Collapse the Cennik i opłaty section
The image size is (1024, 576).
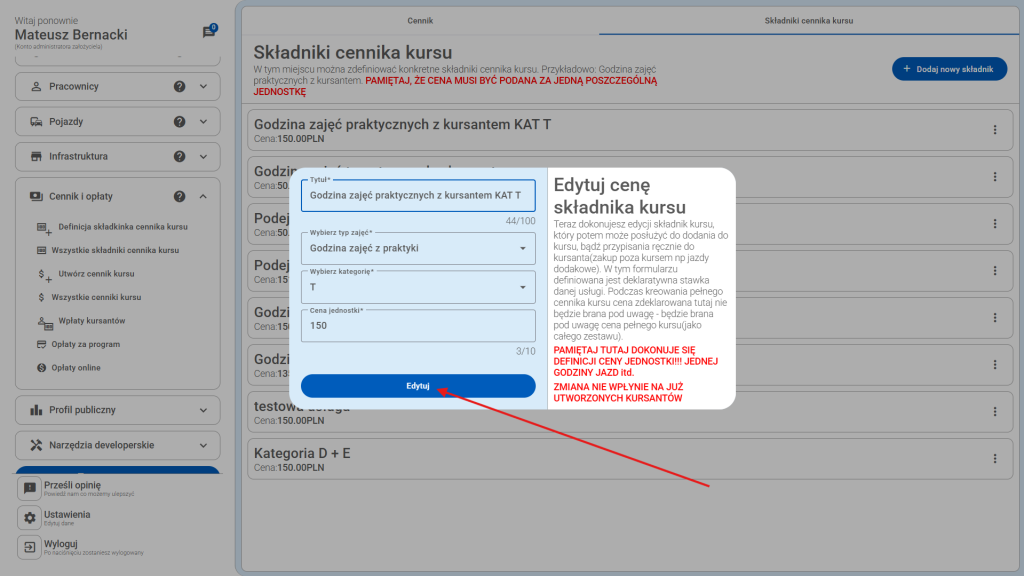204,197
